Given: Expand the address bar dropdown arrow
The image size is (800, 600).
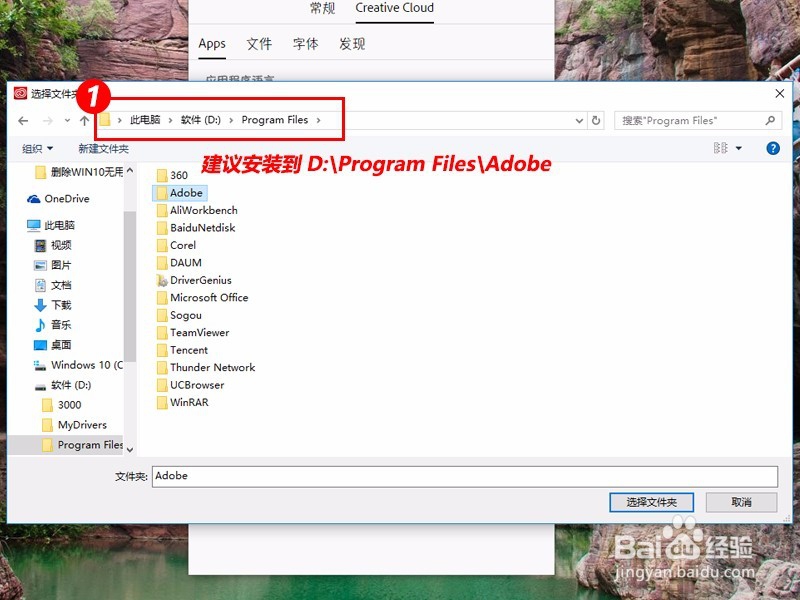Looking at the screenshot, I should click(x=578, y=119).
